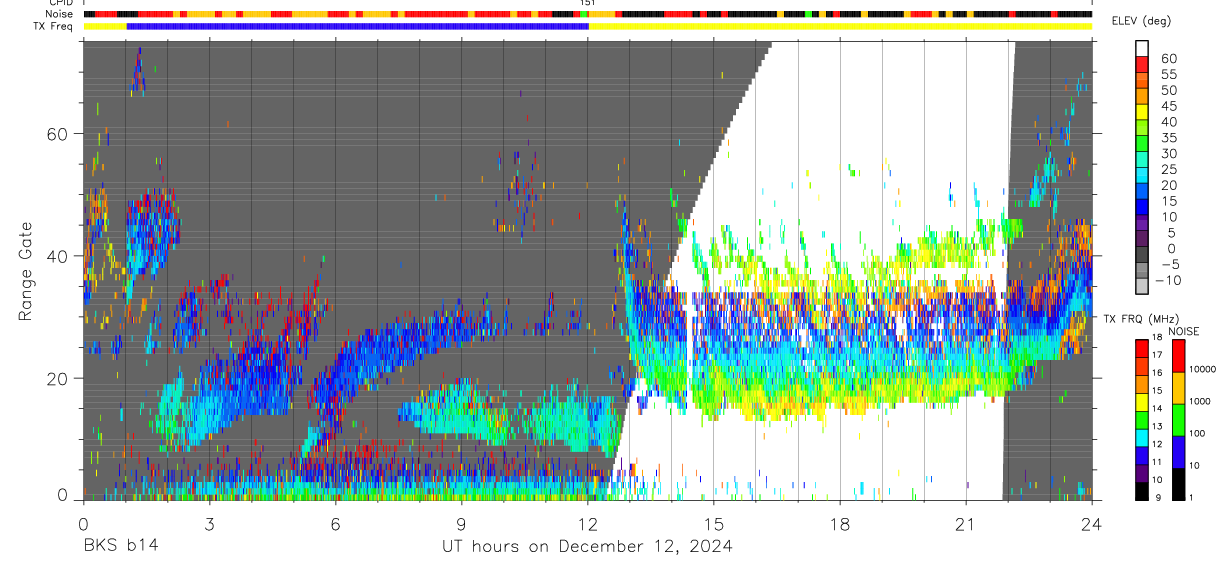This screenshot has width=1228, height=567.
Task: Pick the yellow swatch in TX FRQ colorbar
Action: 1142,400
